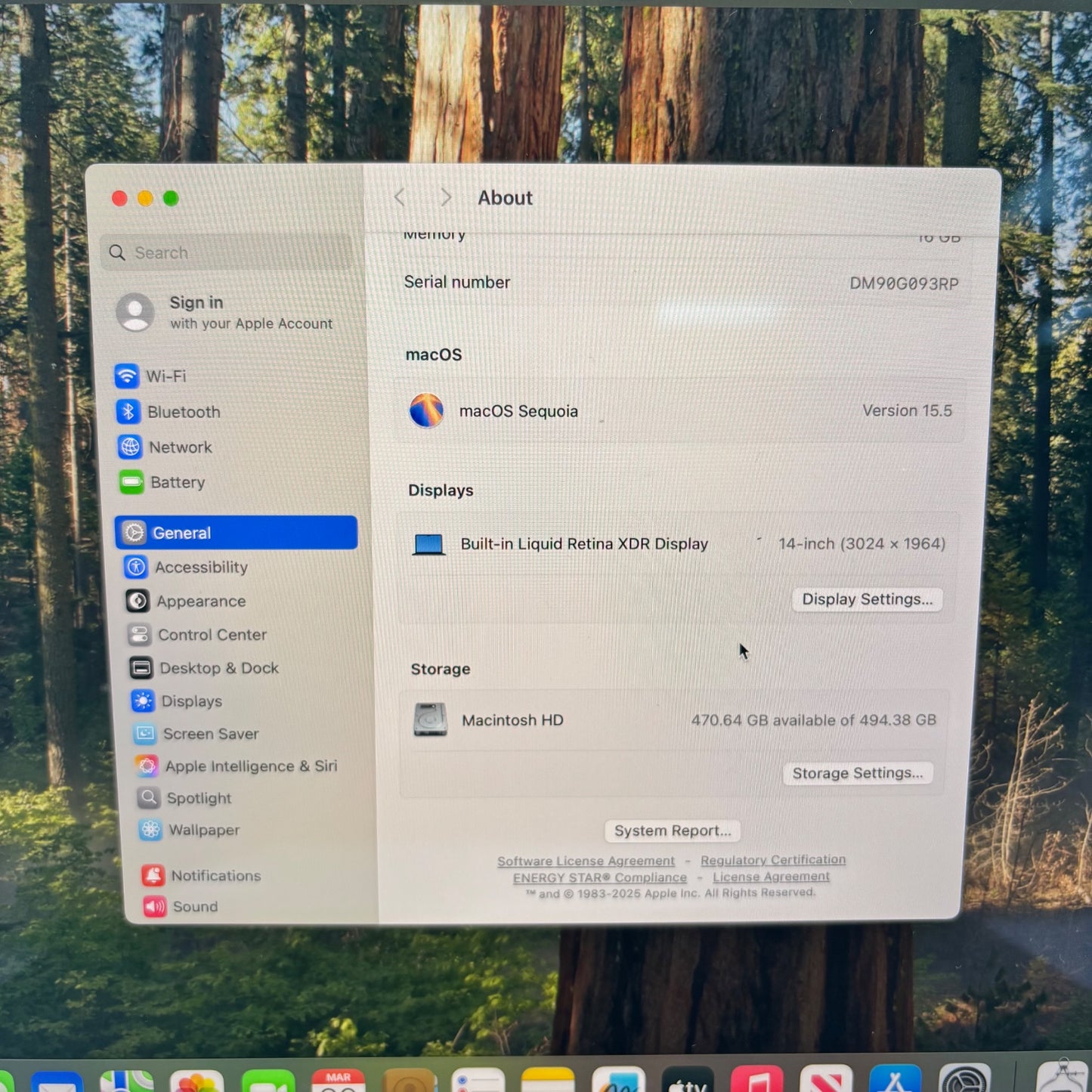1092x1092 pixels.
Task: Open Wi-Fi settings in sidebar
Action: point(165,376)
